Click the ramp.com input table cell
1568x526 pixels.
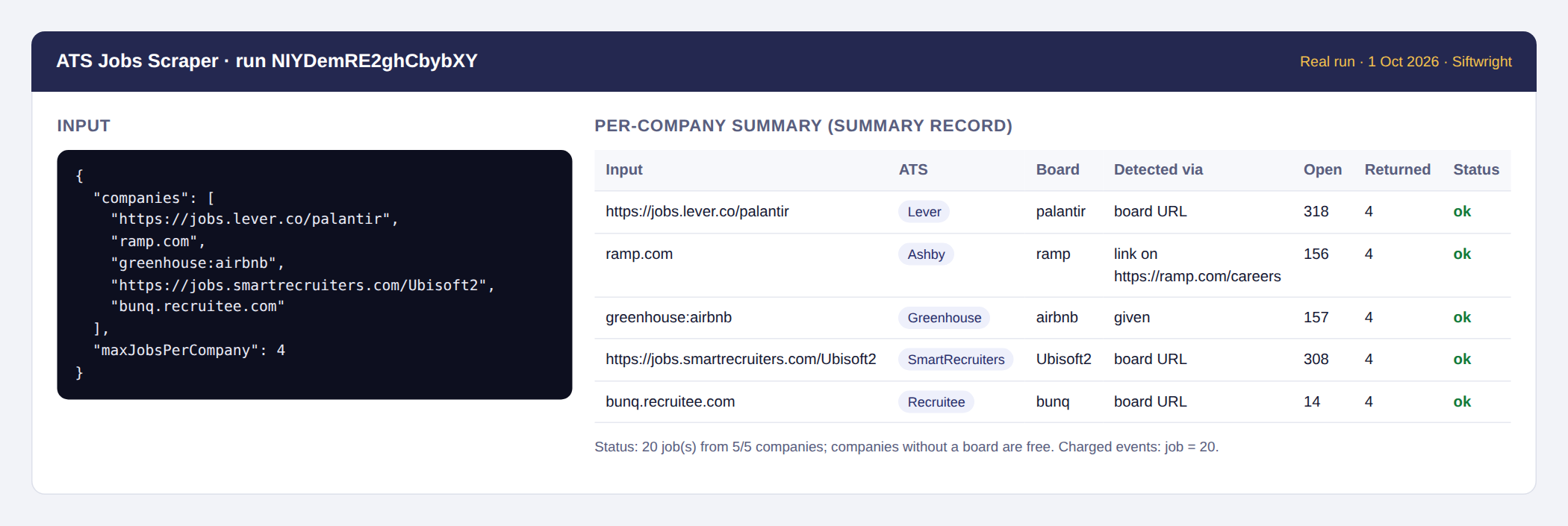639,254
